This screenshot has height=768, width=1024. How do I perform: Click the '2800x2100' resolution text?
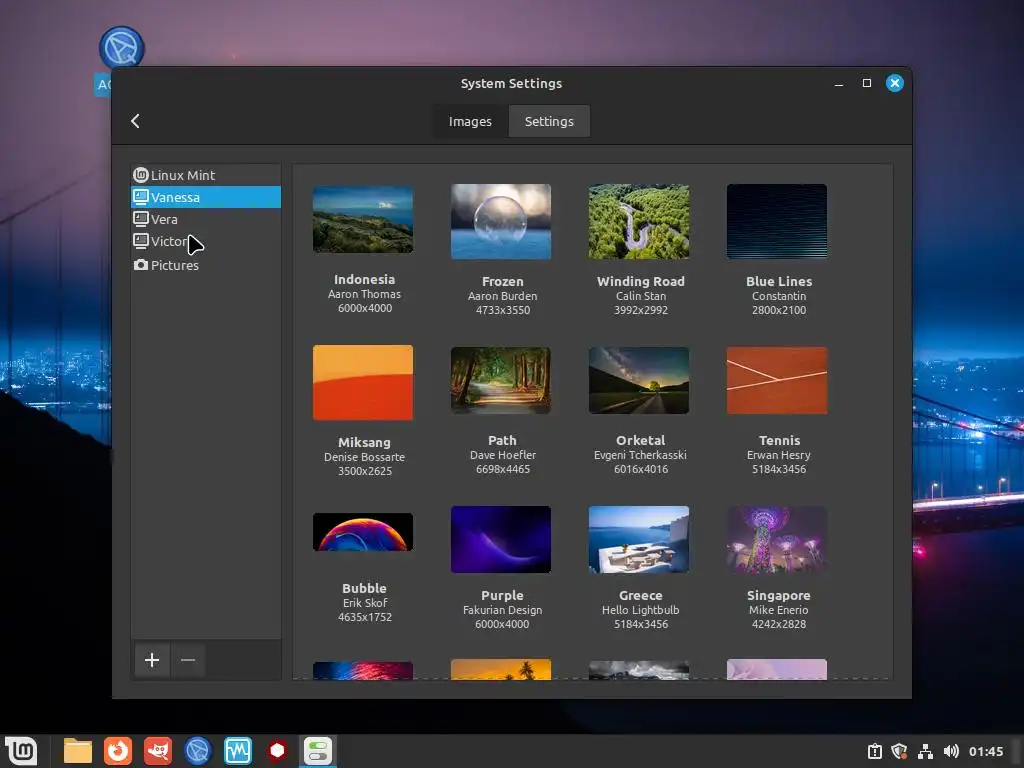[778, 310]
